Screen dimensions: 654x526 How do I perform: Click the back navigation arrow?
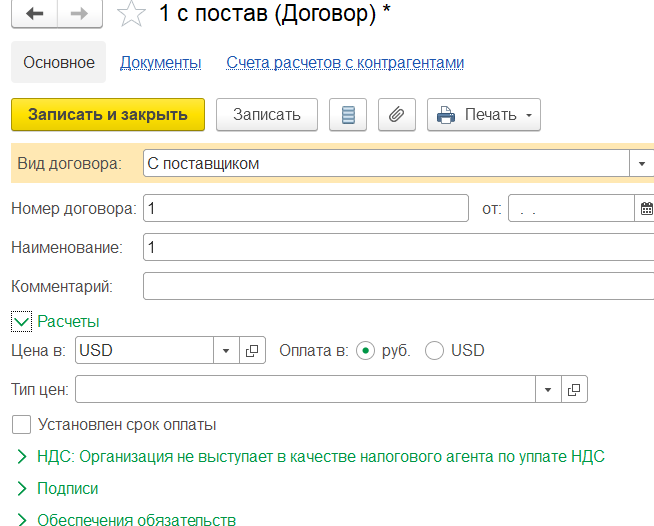(x=34, y=14)
